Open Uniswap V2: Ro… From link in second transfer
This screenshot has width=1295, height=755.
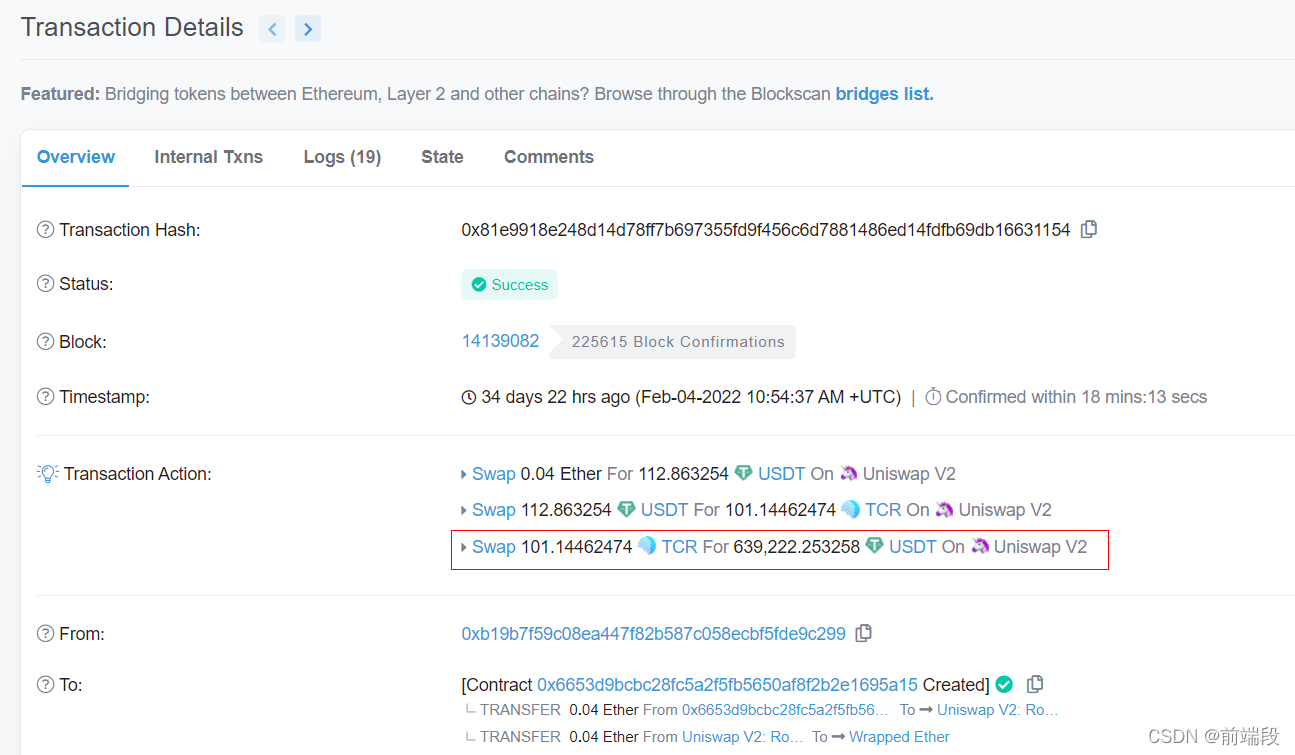743,736
